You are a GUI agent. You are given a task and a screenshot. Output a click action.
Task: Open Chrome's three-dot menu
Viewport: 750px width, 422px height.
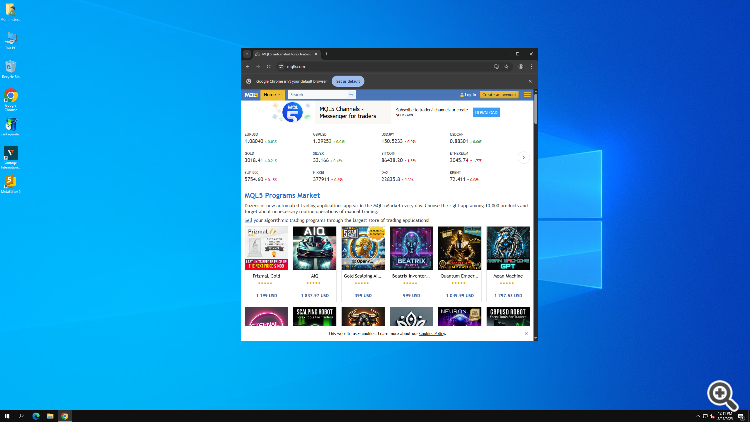tap(531, 67)
